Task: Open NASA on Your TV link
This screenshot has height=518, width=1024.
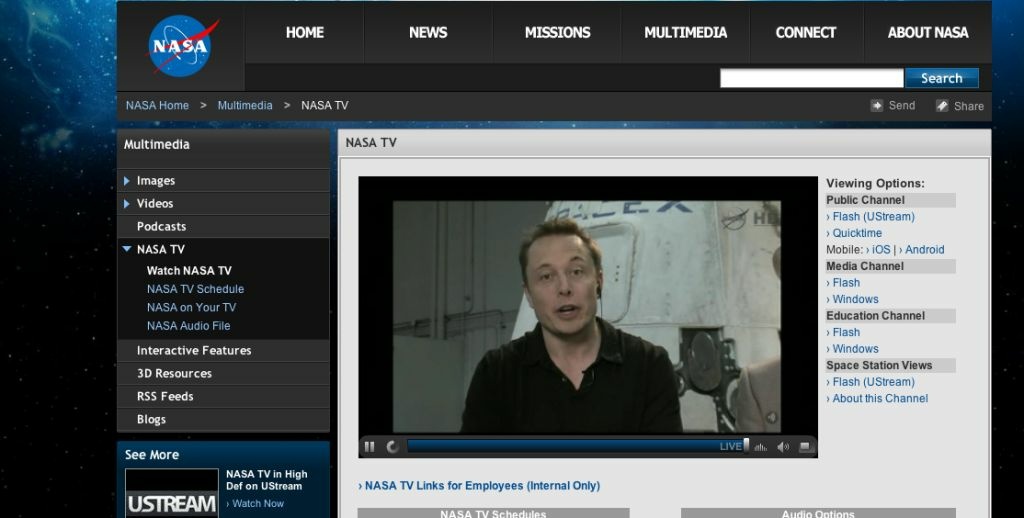Action: click(x=191, y=307)
